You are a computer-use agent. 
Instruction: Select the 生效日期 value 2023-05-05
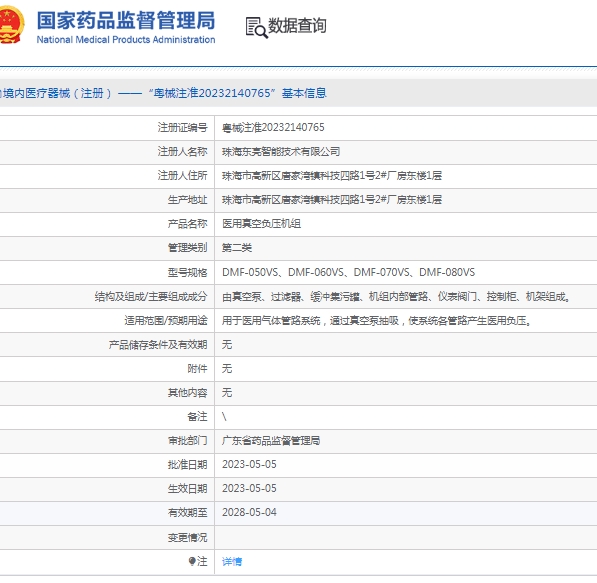tap(249, 489)
